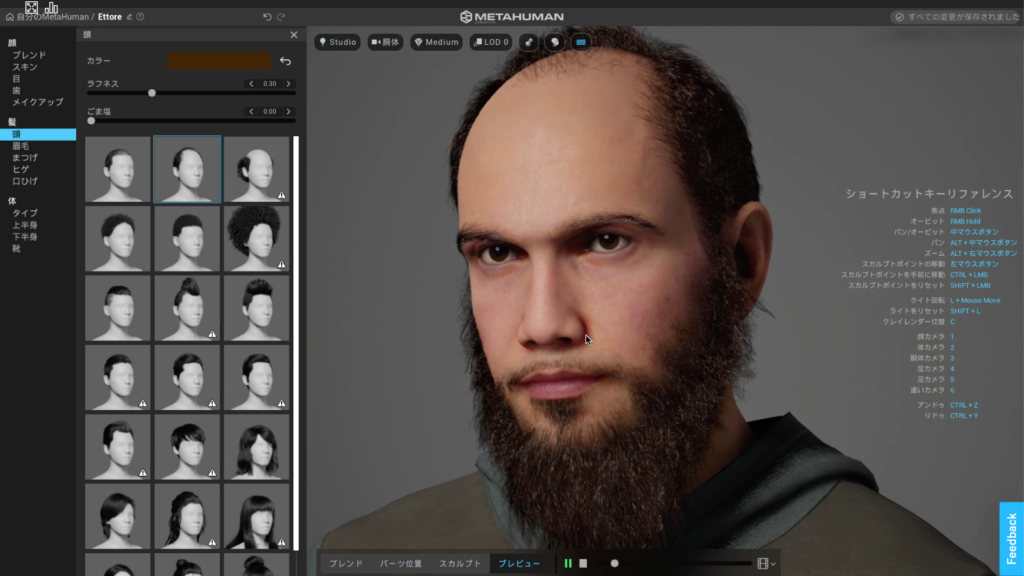Select 下半身 in the sidebar
1024x576 pixels.
[25, 236]
